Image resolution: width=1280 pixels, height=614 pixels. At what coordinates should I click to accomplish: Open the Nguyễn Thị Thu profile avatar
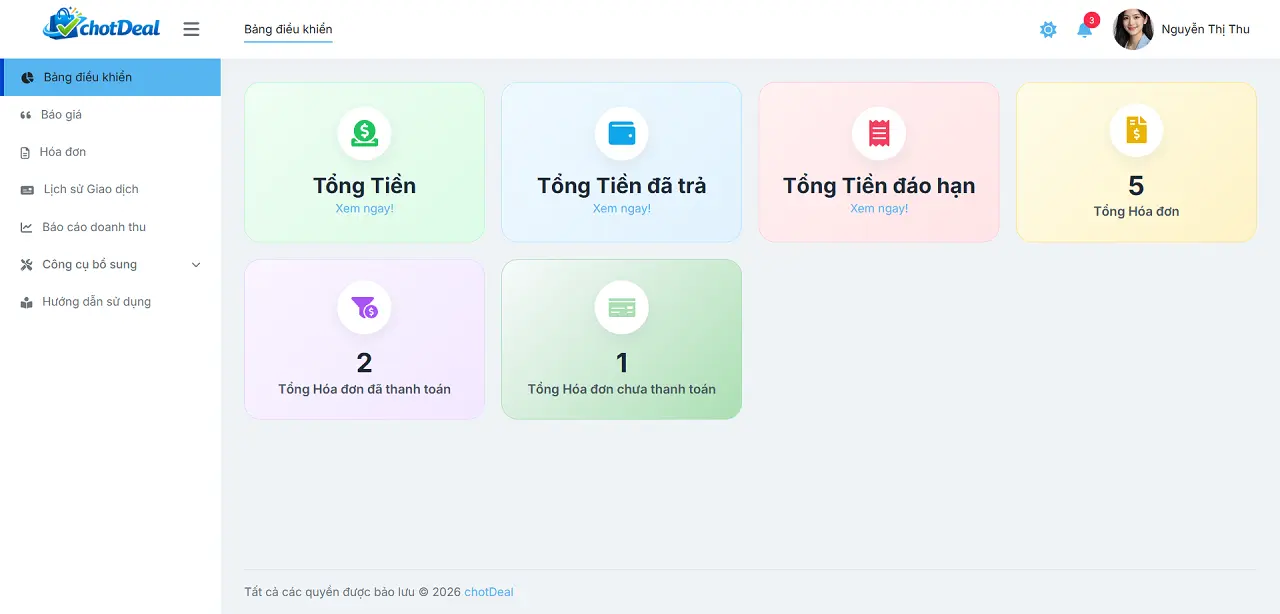[1132, 29]
